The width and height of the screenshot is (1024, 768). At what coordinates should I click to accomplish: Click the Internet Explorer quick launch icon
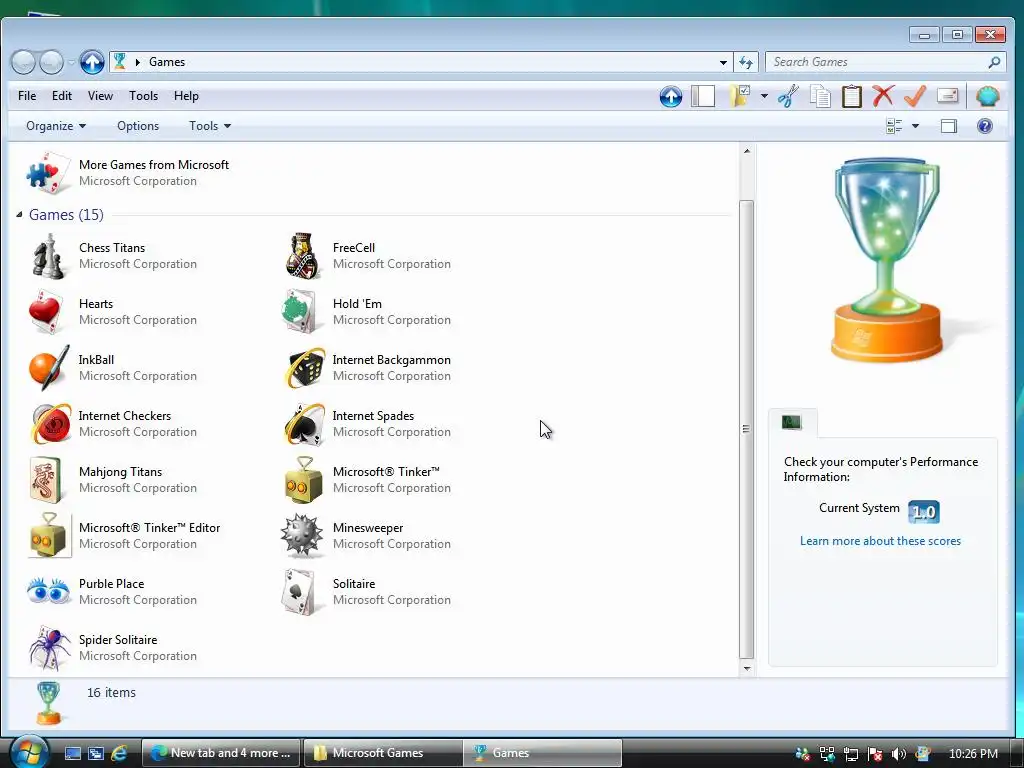119,753
